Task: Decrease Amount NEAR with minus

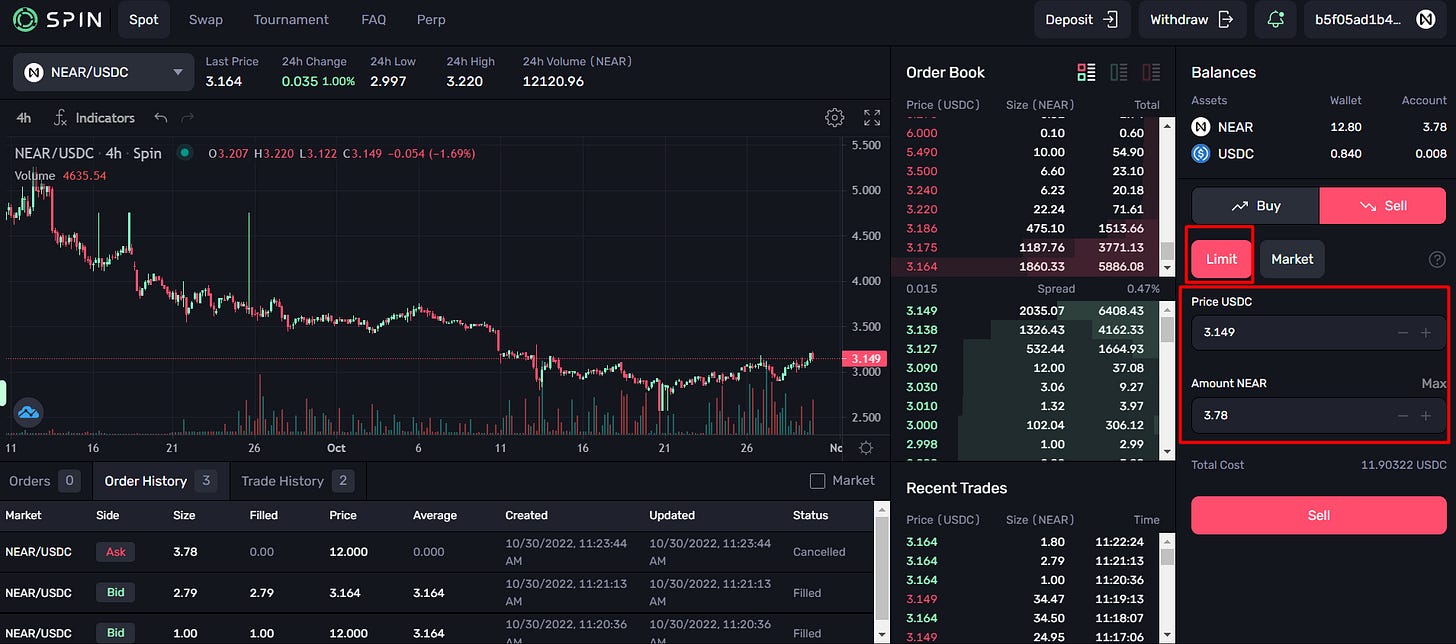Action: pyautogui.click(x=1403, y=415)
